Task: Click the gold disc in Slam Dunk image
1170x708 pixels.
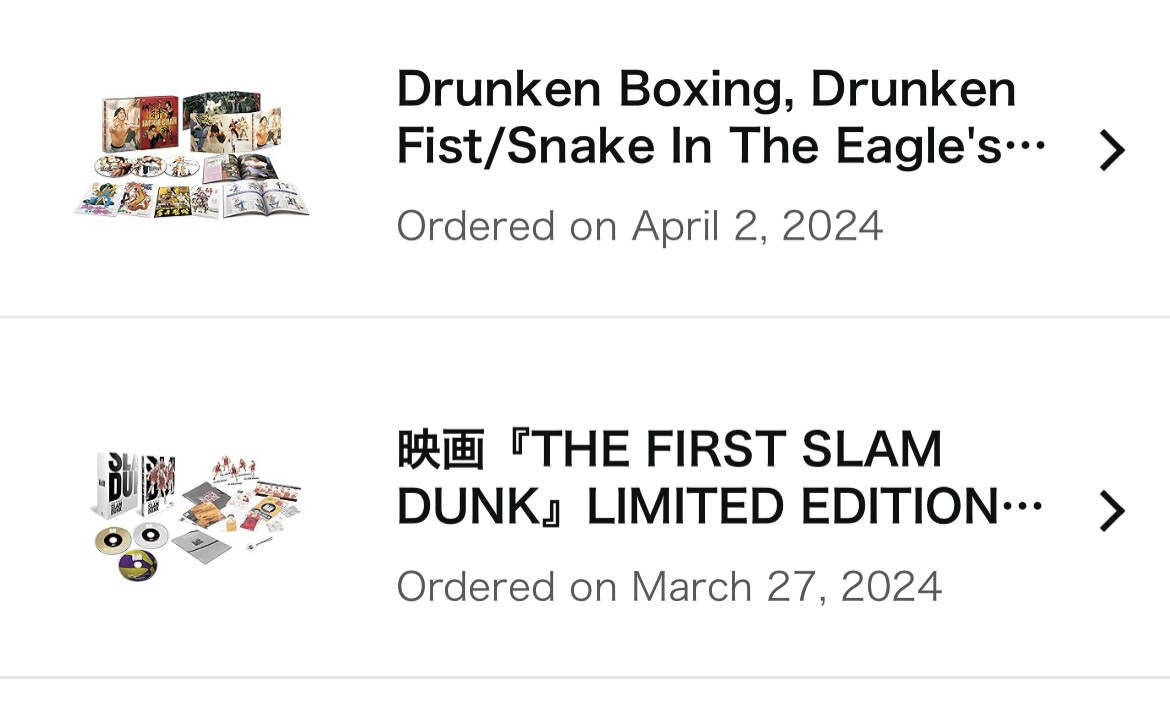Action: (x=114, y=539)
